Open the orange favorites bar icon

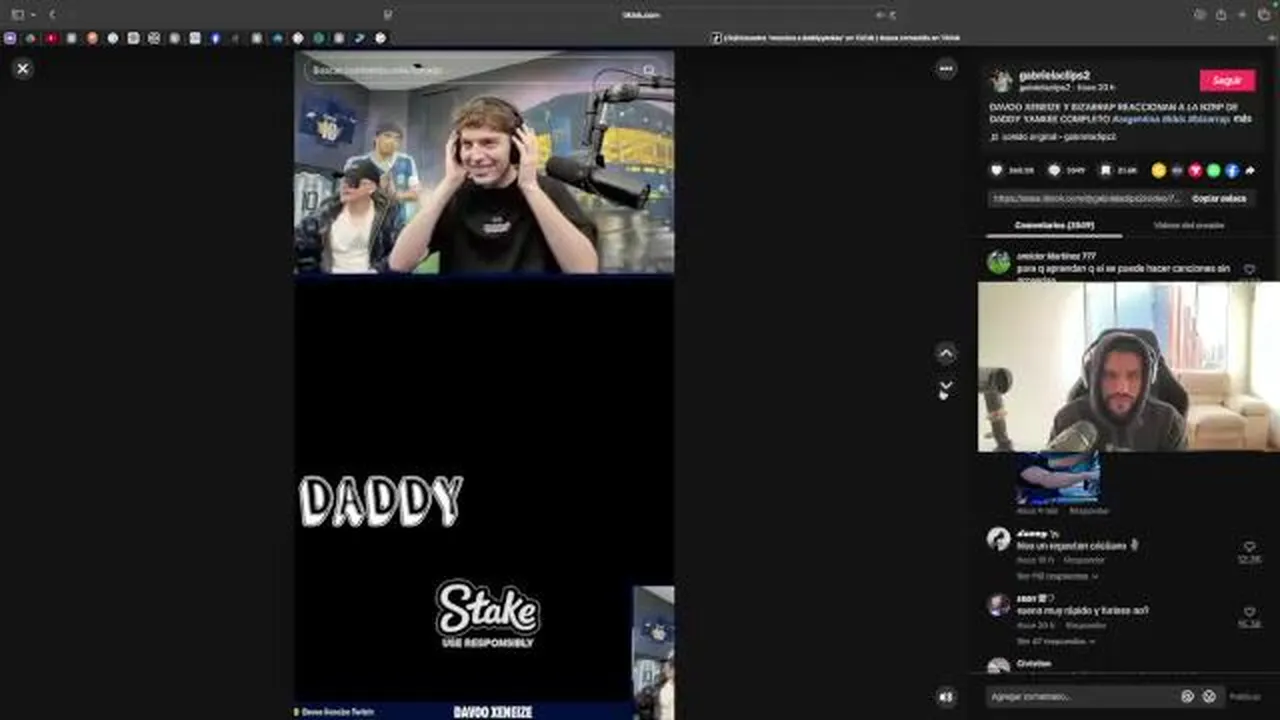point(92,38)
